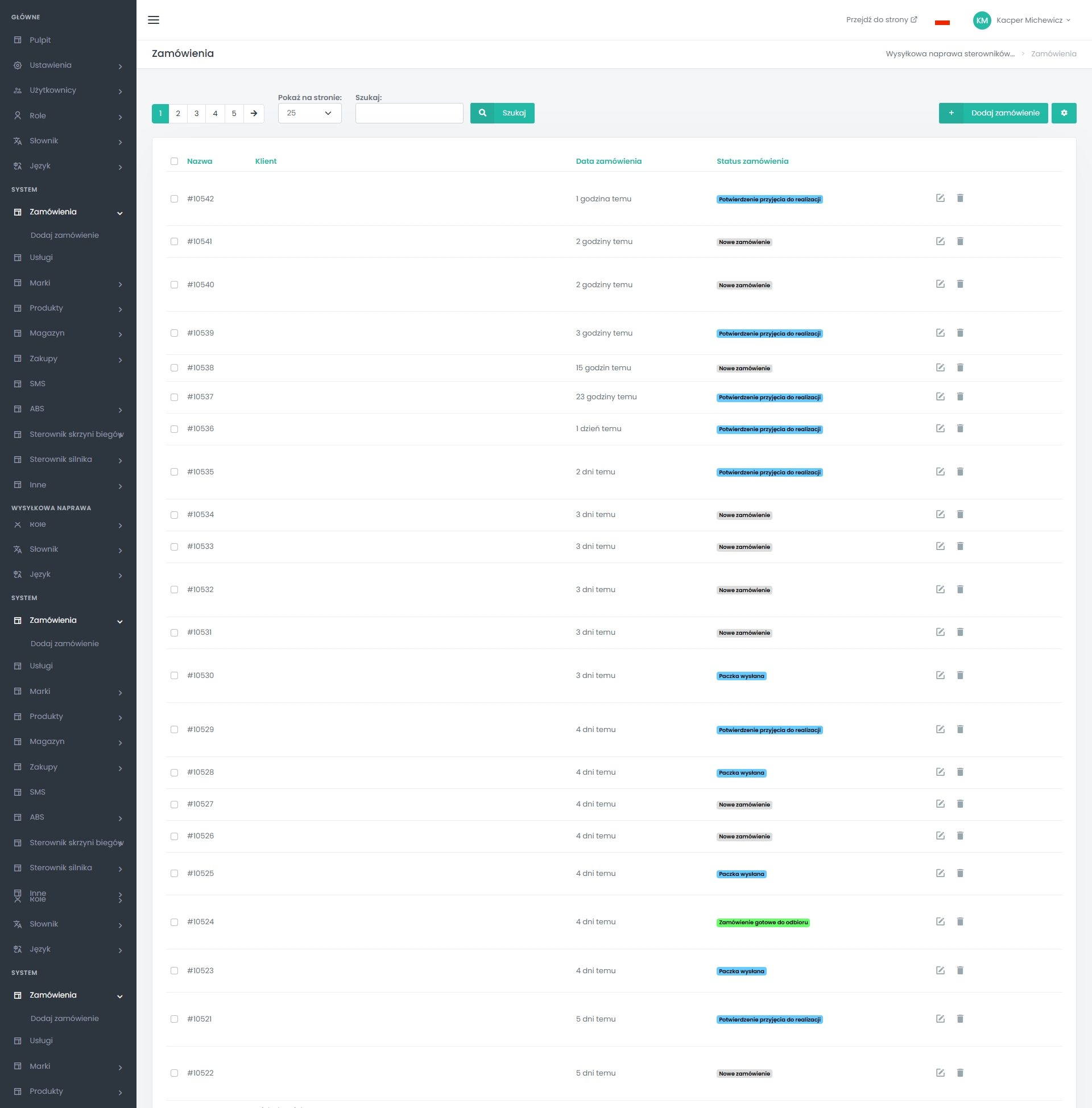Follow the Przejdź do strony link
Screen dimensions: 1092x1108
(881, 20)
